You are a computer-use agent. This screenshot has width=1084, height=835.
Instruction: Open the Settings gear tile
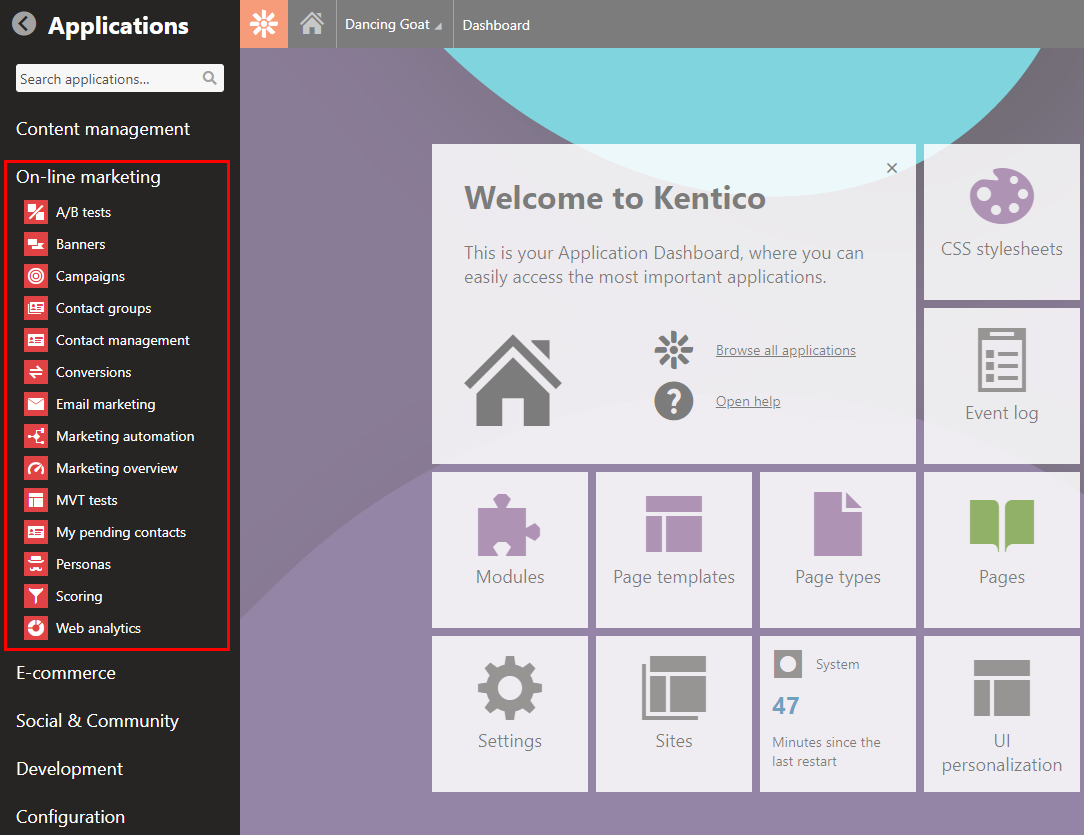coord(510,714)
